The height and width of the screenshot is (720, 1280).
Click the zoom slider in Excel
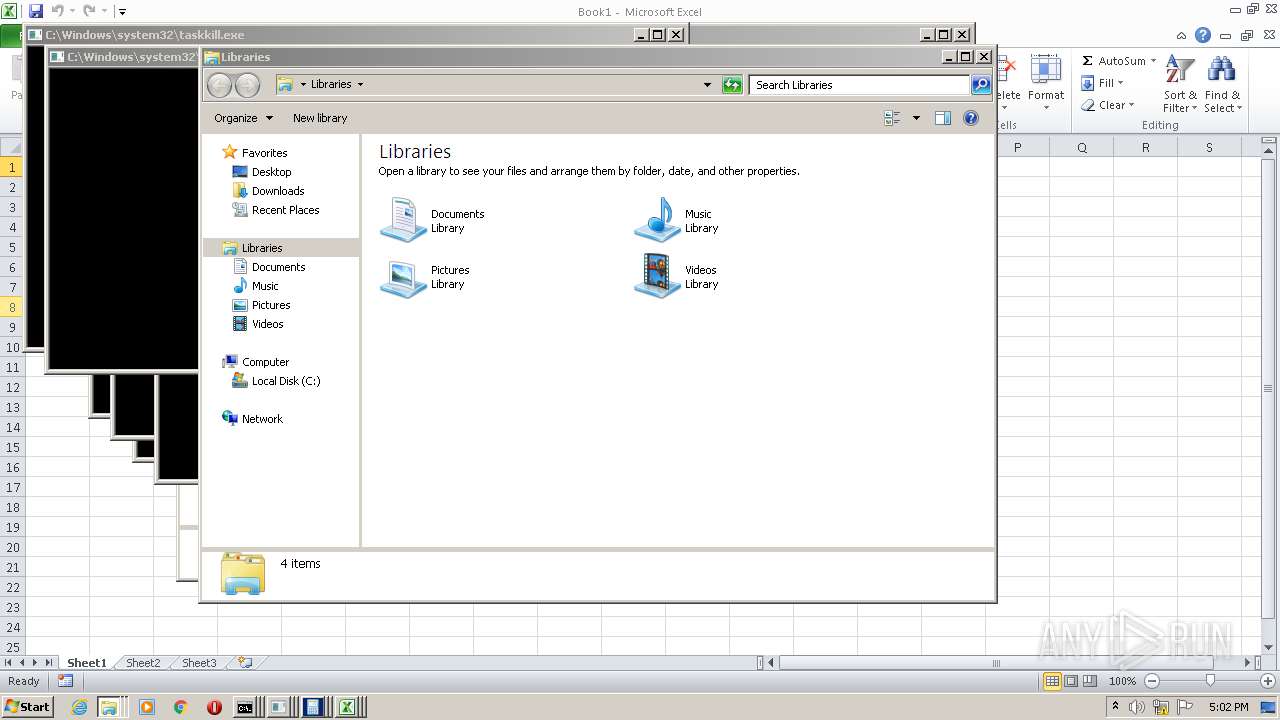(1210, 681)
